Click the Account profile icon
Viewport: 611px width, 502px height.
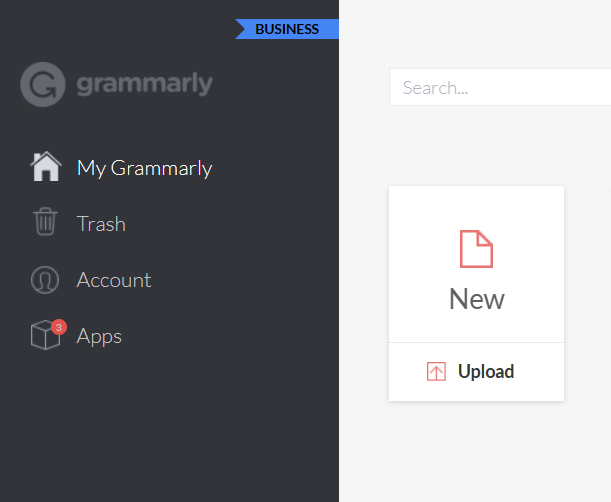point(45,280)
